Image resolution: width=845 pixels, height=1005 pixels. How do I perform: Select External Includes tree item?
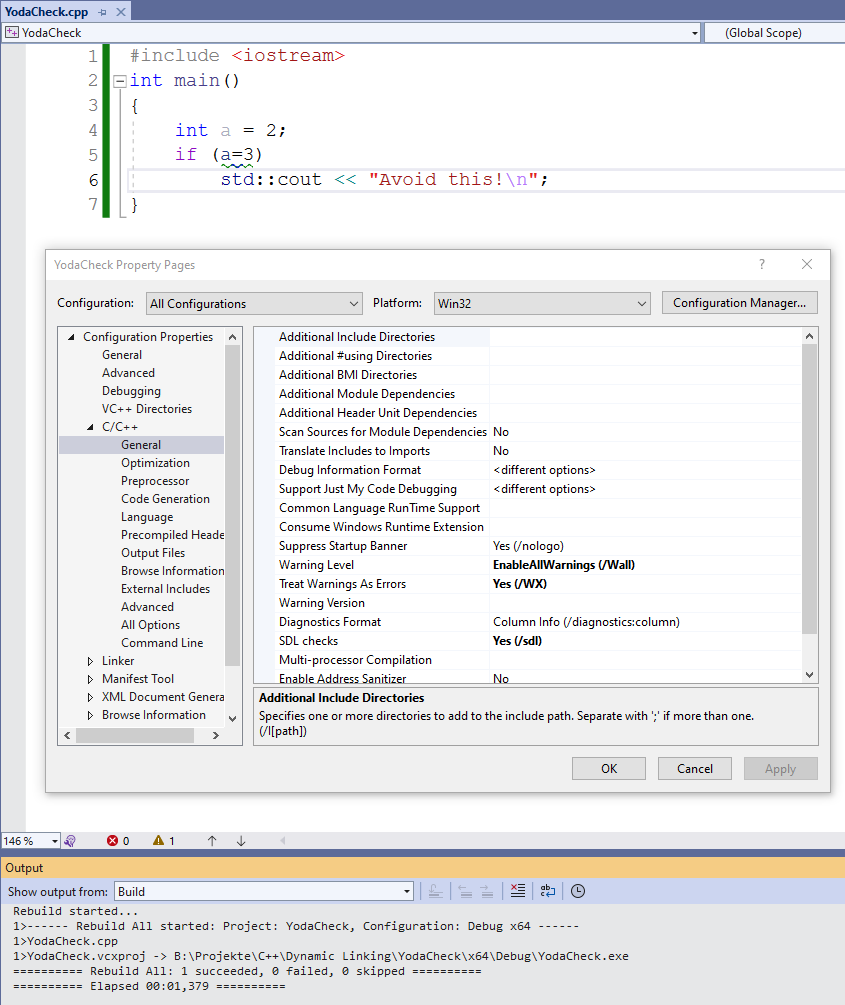165,588
